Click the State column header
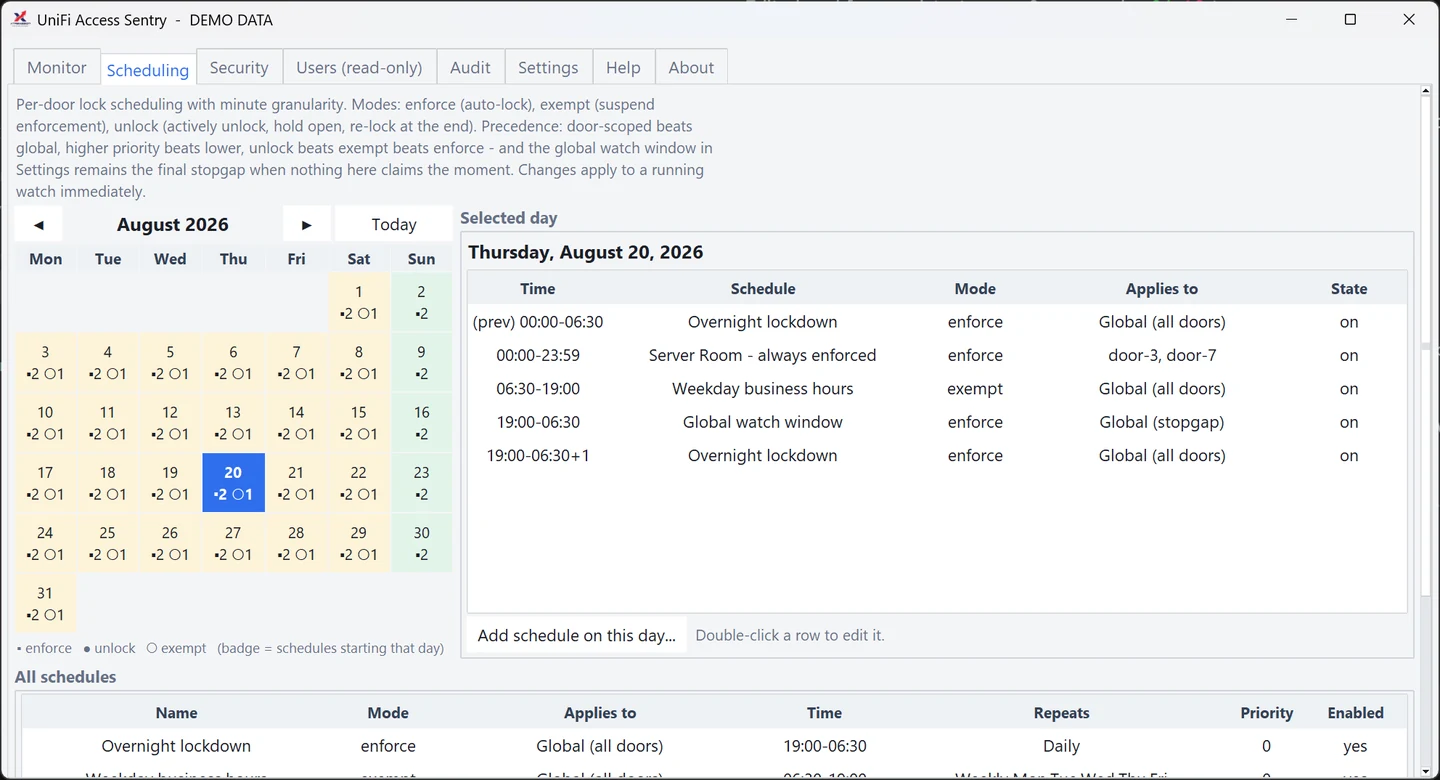Image resolution: width=1440 pixels, height=780 pixels. [x=1349, y=288]
